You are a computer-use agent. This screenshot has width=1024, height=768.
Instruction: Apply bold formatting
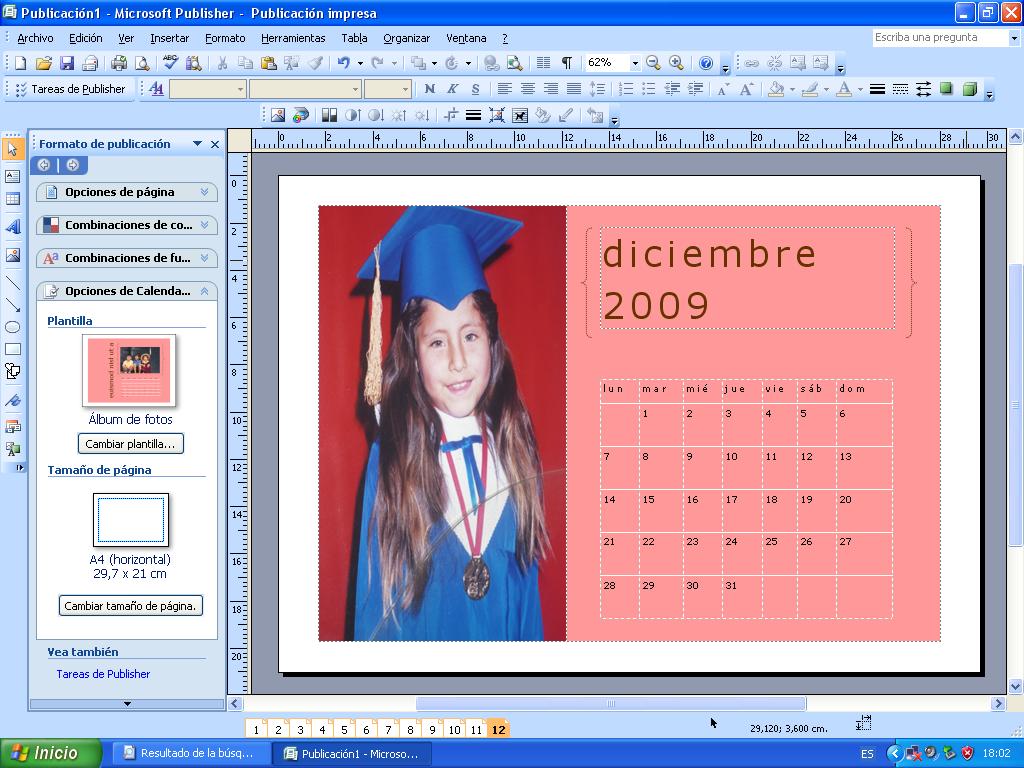point(431,89)
